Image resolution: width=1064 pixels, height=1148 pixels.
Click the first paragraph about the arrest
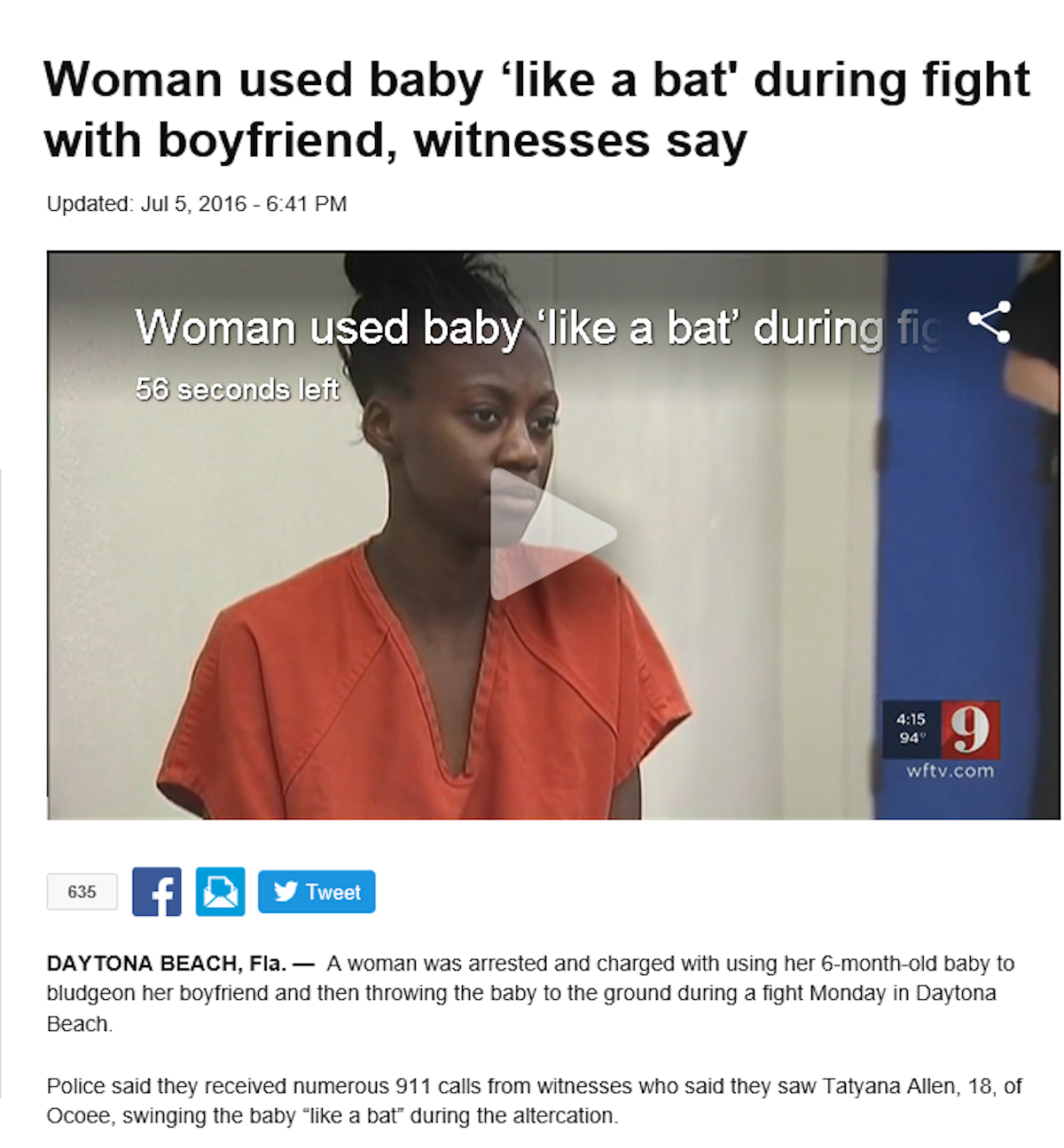(x=530, y=994)
